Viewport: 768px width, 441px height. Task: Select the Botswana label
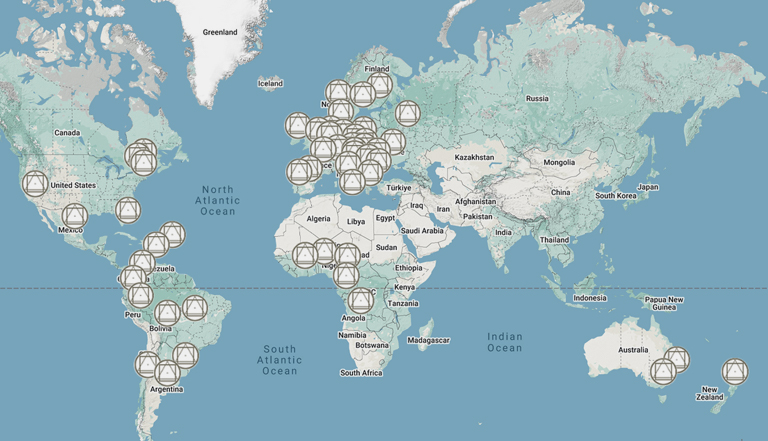(372, 345)
